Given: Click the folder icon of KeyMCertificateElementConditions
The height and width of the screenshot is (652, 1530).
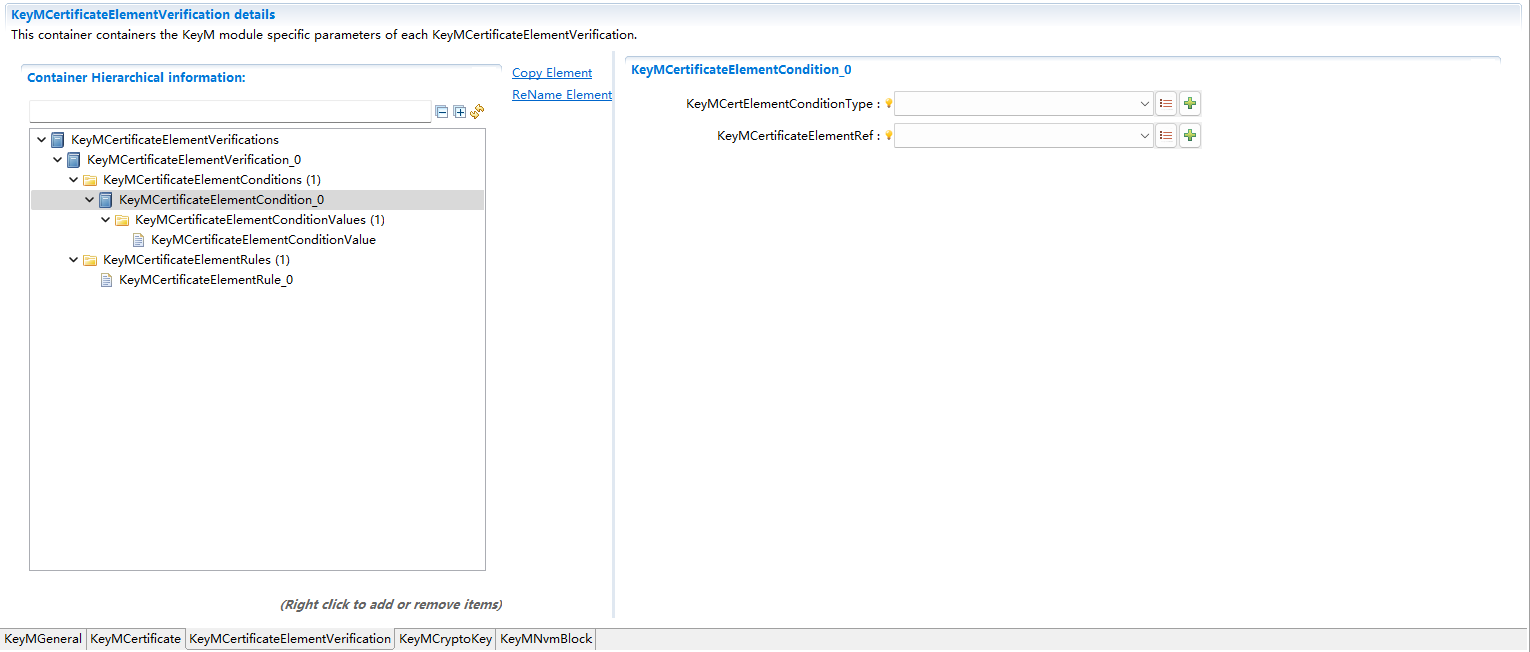Looking at the screenshot, I should pyautogui.click(x=90, y=179).
